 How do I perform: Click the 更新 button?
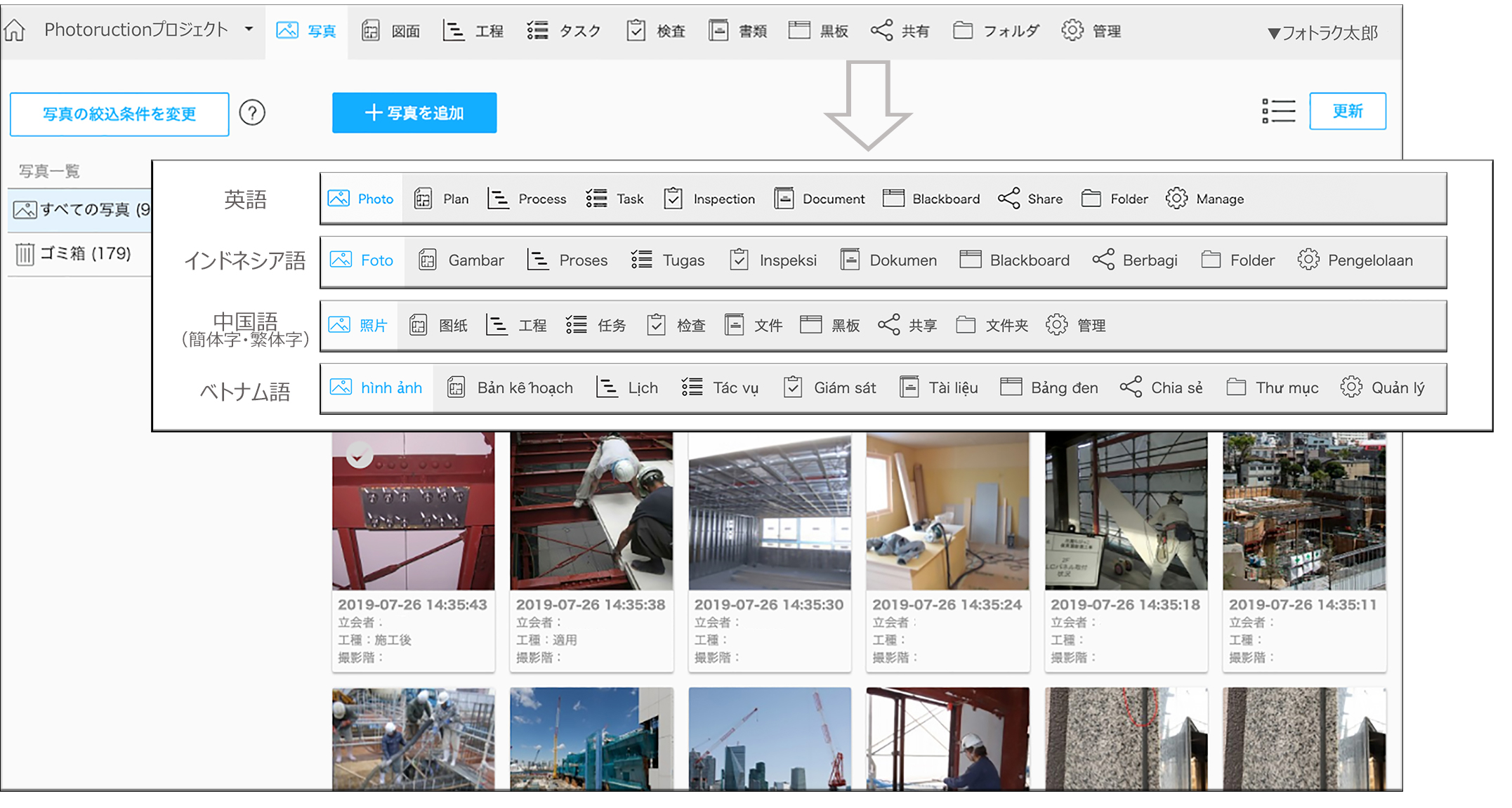(1348, 111)
